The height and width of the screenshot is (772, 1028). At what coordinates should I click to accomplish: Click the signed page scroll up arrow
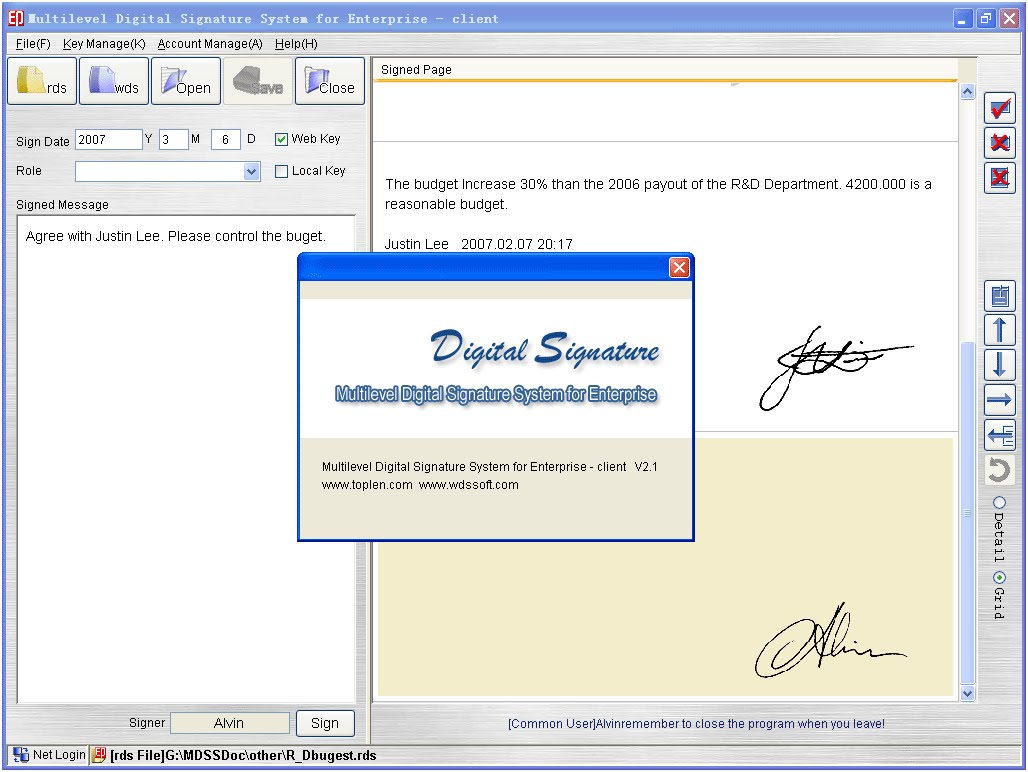click(967, 91)
